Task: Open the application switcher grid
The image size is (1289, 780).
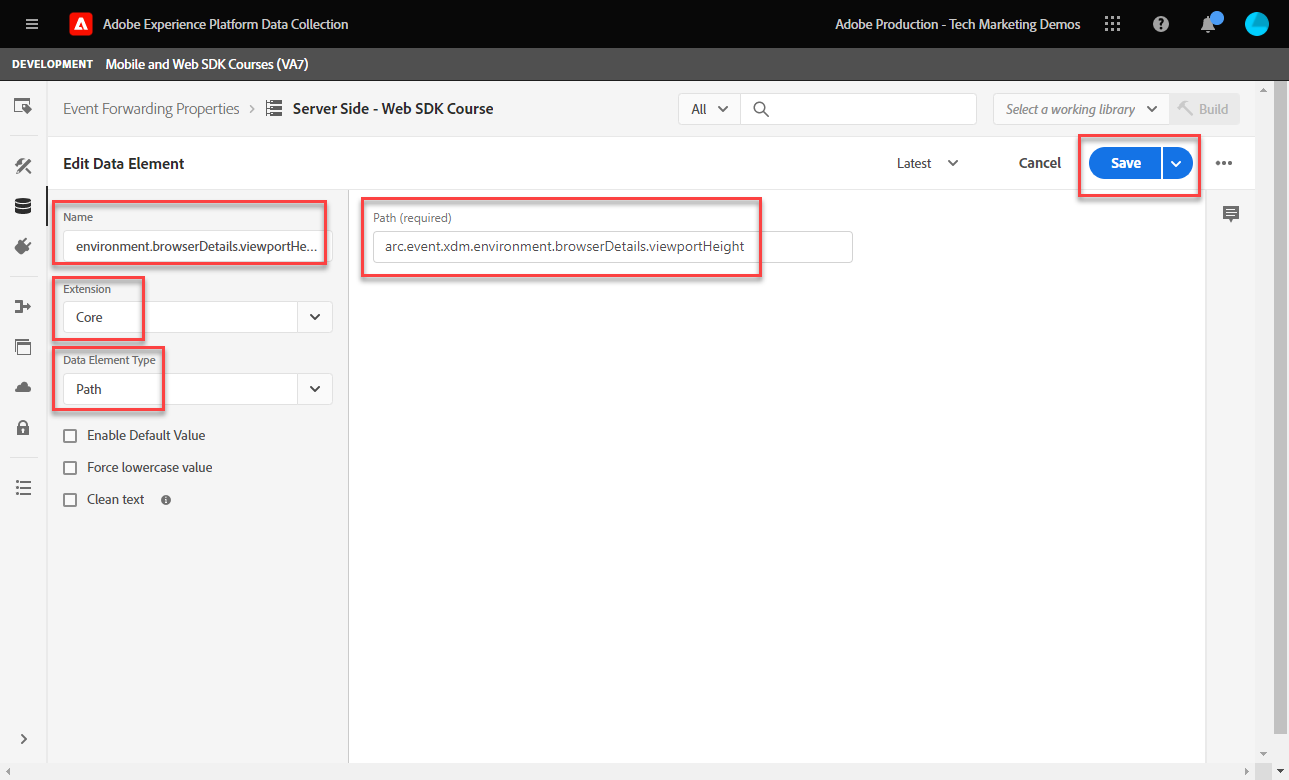Action: 1113,24
